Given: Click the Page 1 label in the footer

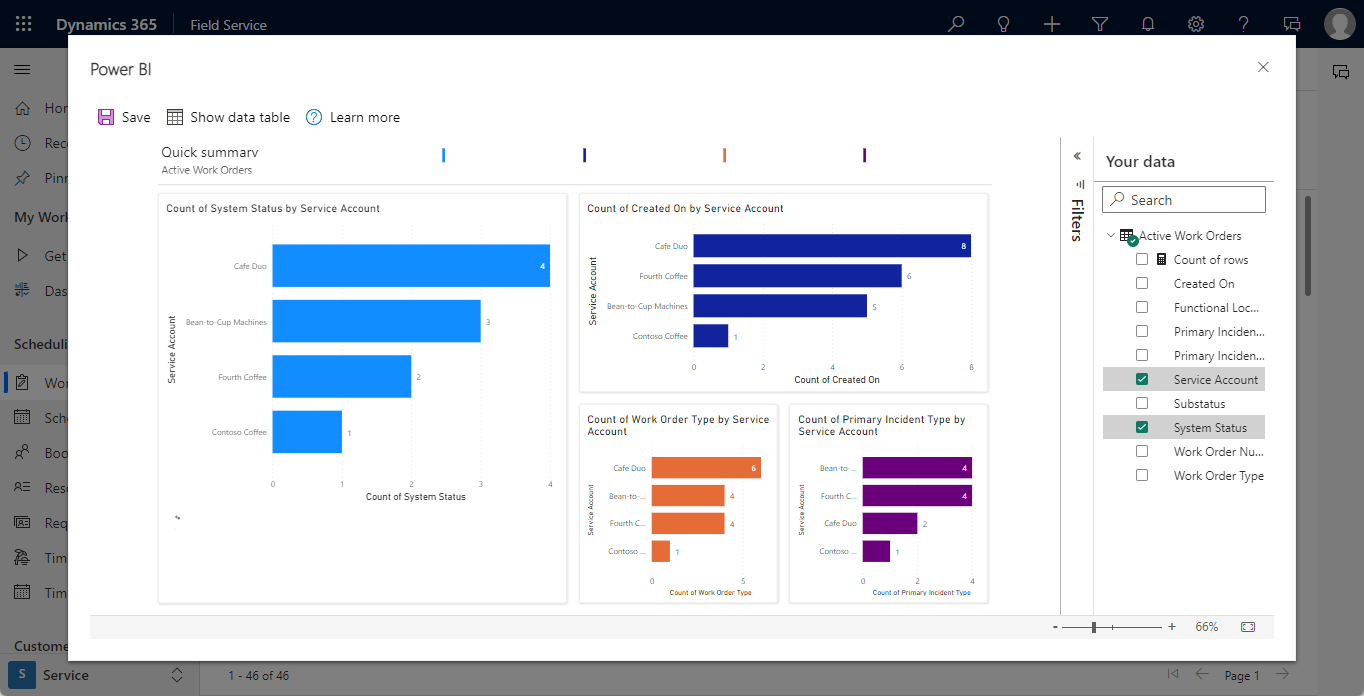Looking at the screenshot, I should coord(1242,676).
